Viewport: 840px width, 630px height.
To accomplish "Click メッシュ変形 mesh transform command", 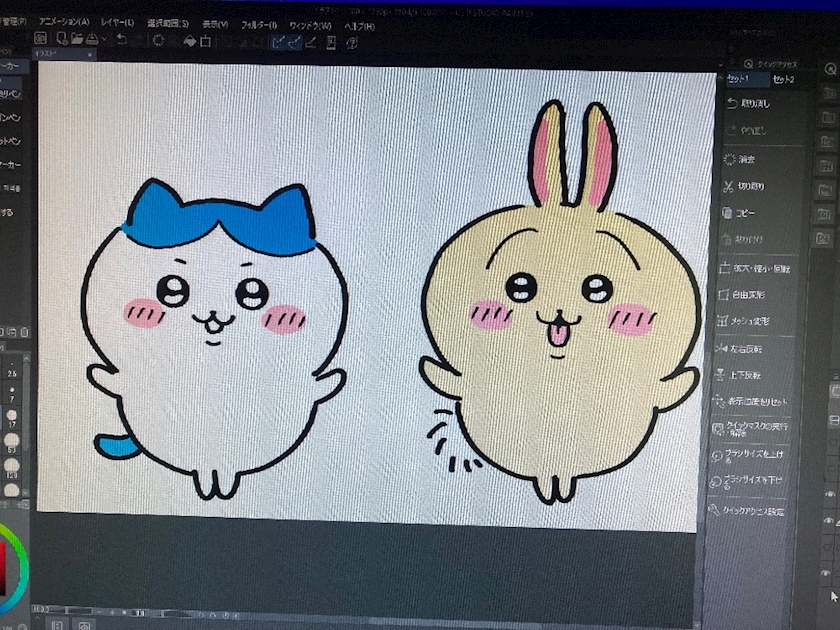I will [x=744, y=321].
